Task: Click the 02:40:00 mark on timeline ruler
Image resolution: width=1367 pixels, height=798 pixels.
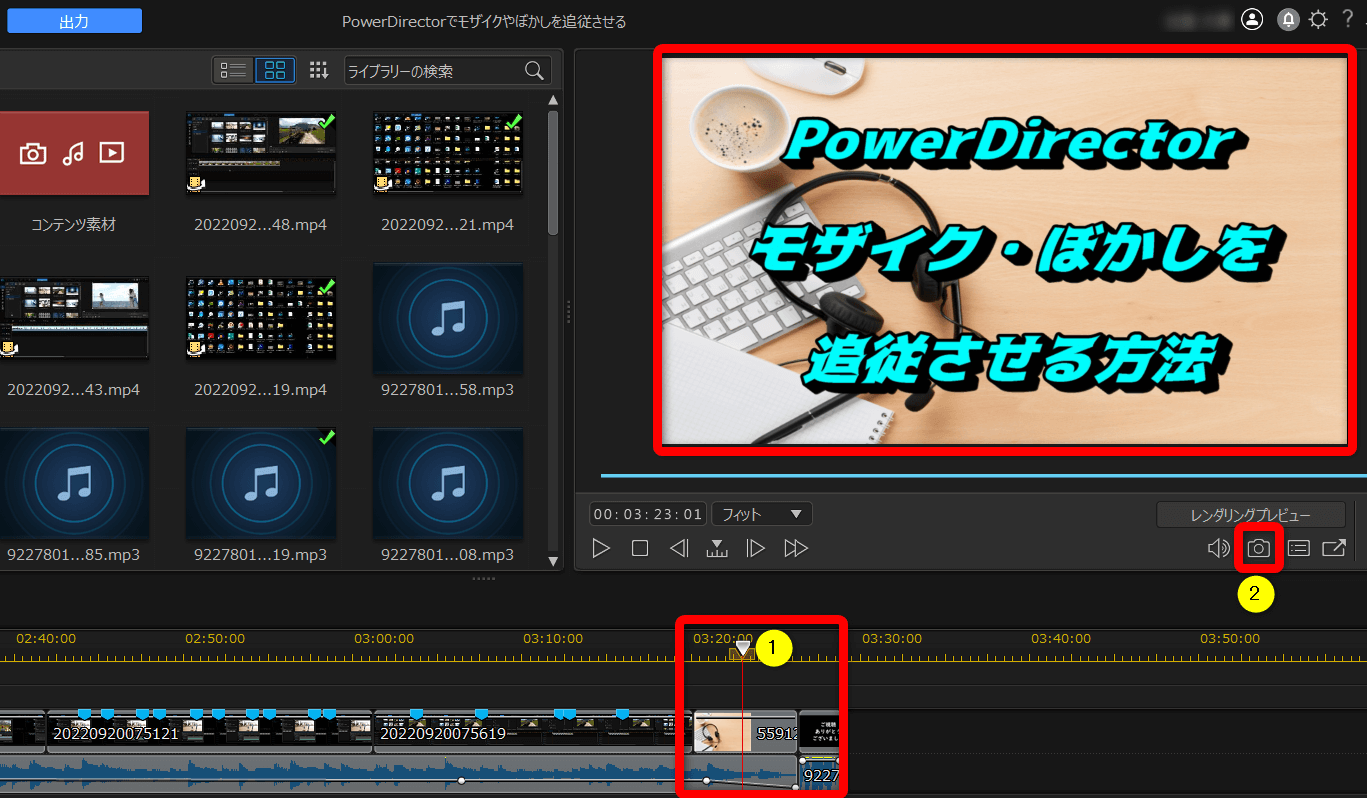Action: (x=46, y=638)
